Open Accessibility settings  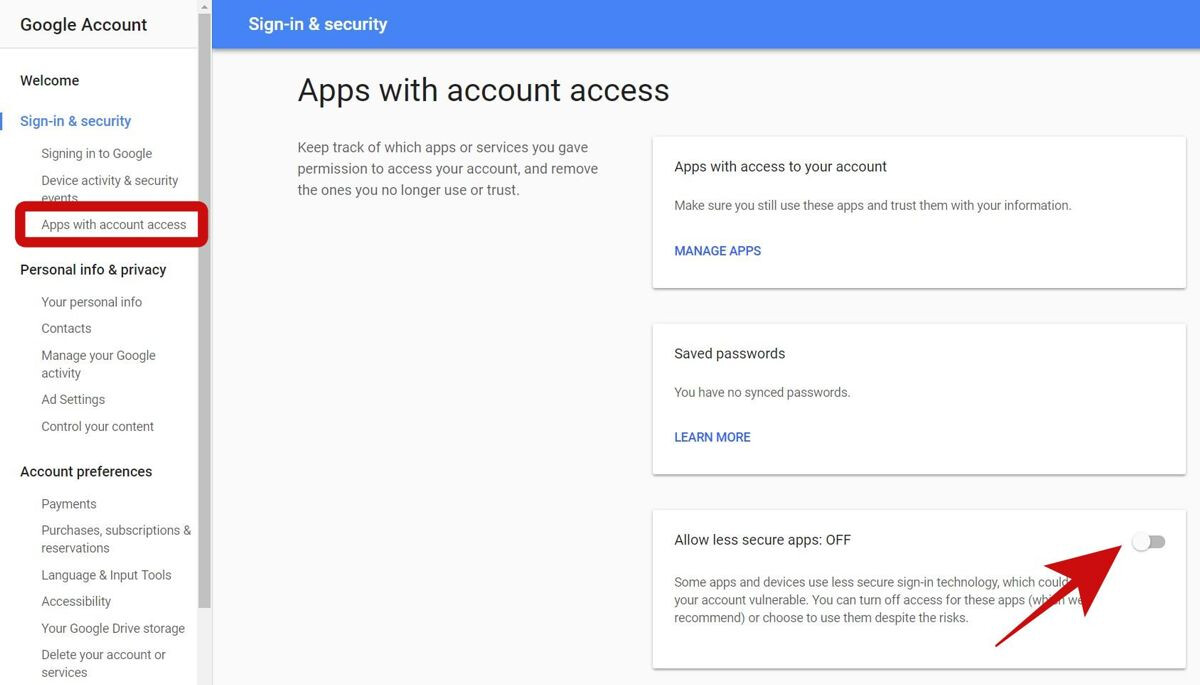point(76,602)
